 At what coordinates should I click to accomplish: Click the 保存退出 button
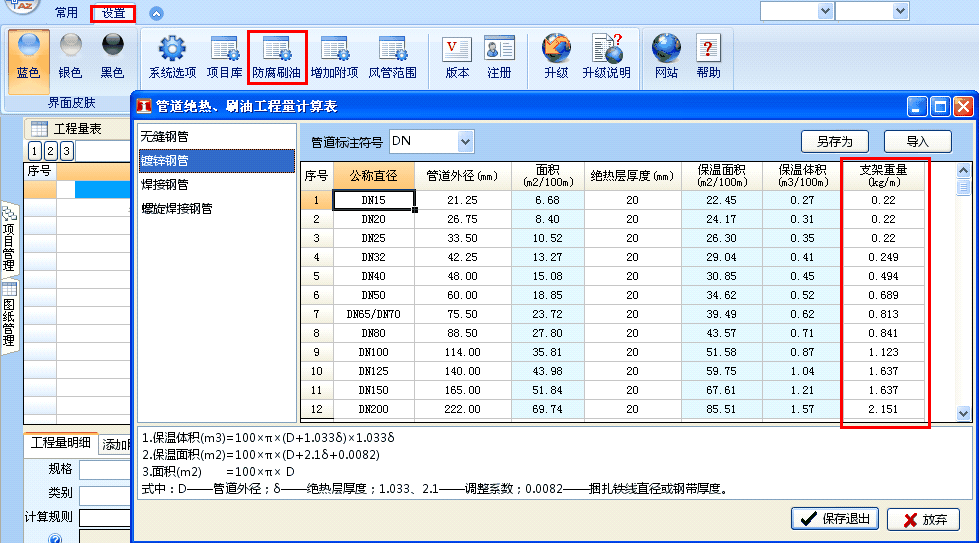click(834, 519)
